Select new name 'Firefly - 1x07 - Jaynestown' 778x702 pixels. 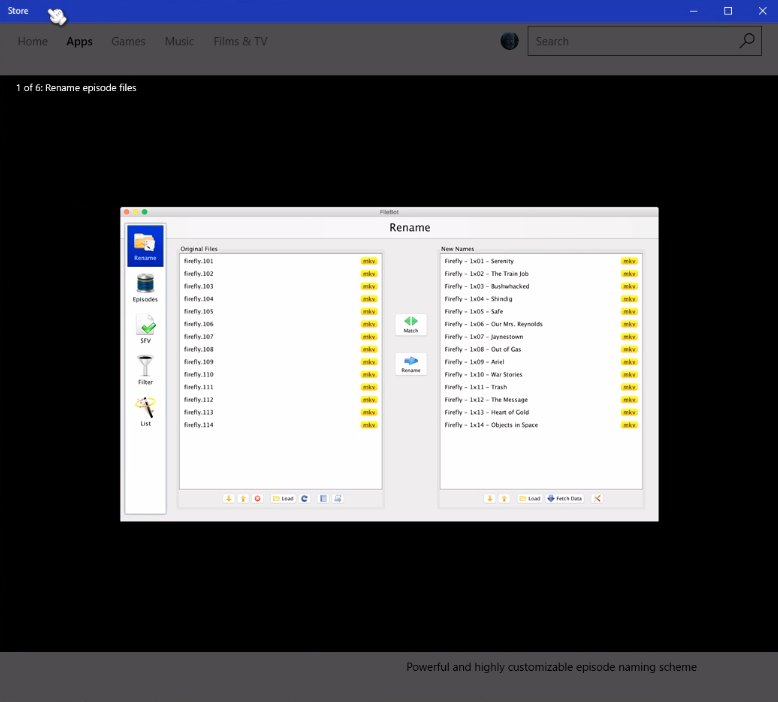tap(541, 337)
